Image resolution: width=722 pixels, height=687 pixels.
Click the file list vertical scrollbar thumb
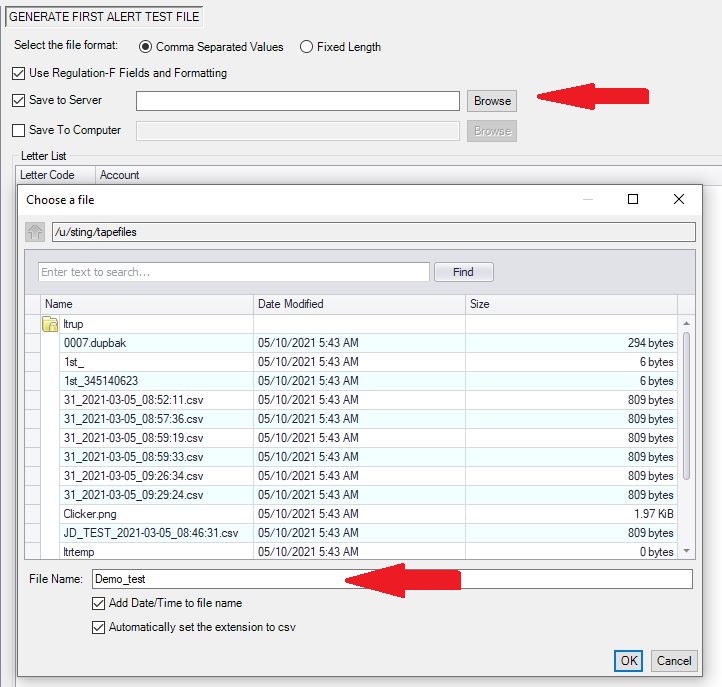click(x=686, y=406)
